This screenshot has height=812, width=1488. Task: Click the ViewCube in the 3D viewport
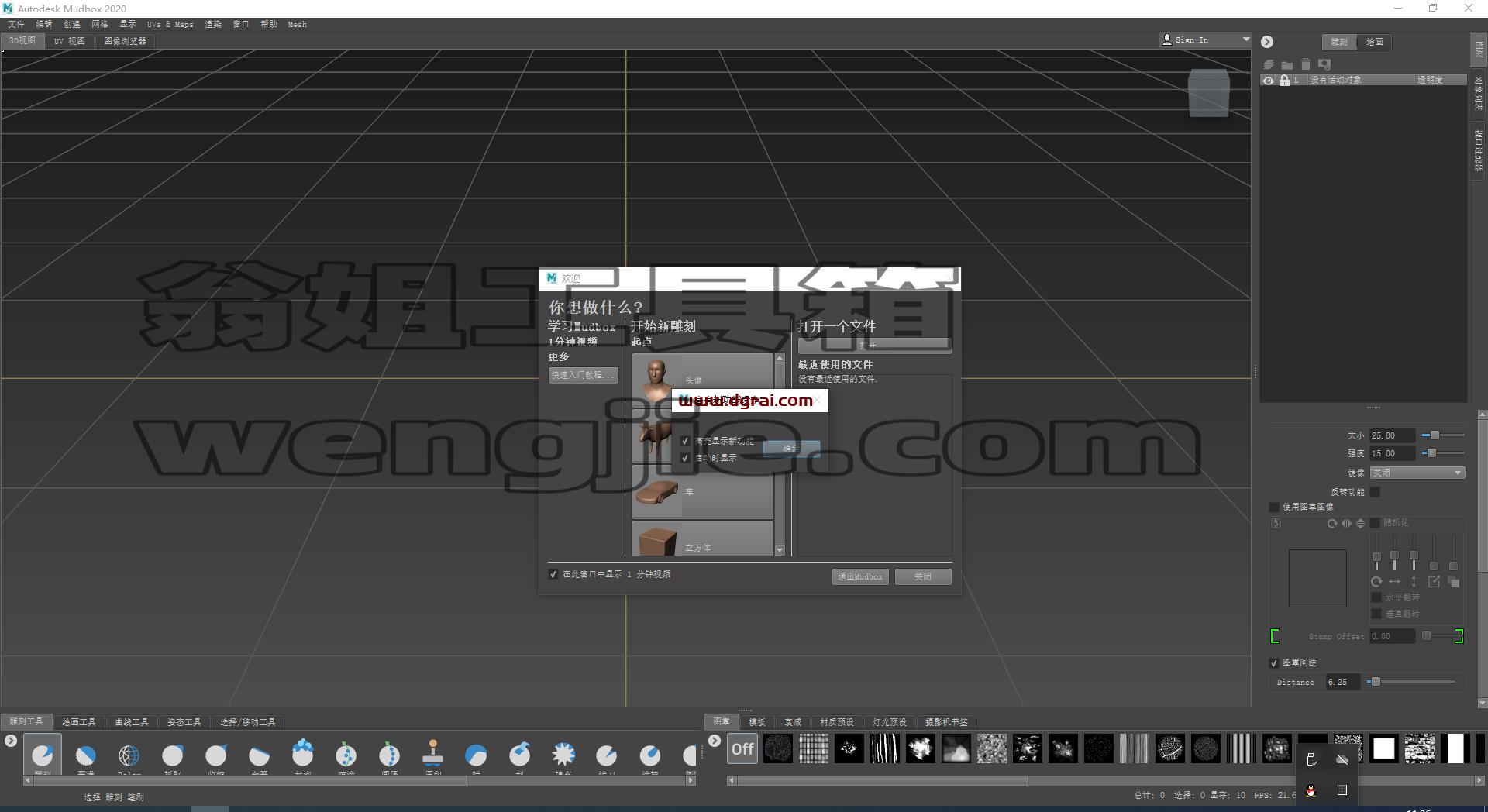1209,93
